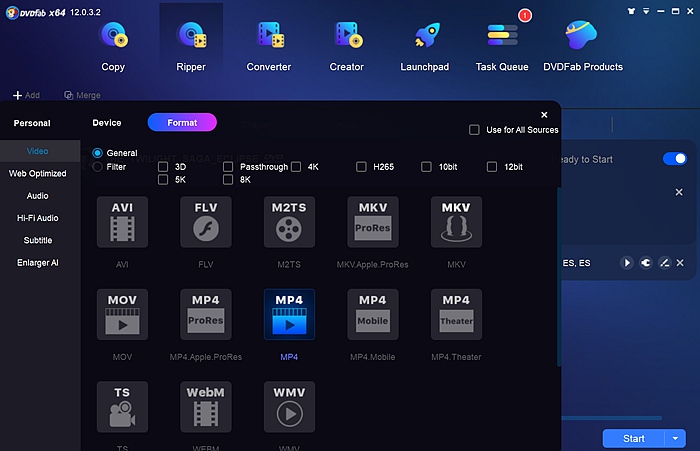Pick the MP4 Mobile format icon
Screen dimensions: 700x451
click(373, 314)
